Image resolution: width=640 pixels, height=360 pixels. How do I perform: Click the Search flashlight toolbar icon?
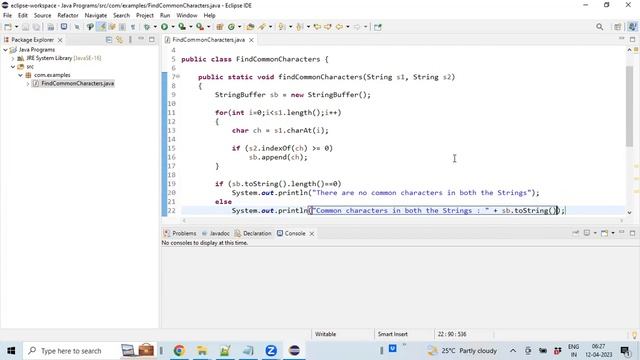(262, 27)
